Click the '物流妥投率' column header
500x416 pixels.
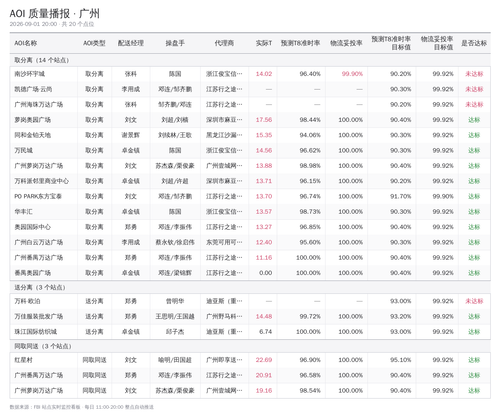(x=346, y=43)
